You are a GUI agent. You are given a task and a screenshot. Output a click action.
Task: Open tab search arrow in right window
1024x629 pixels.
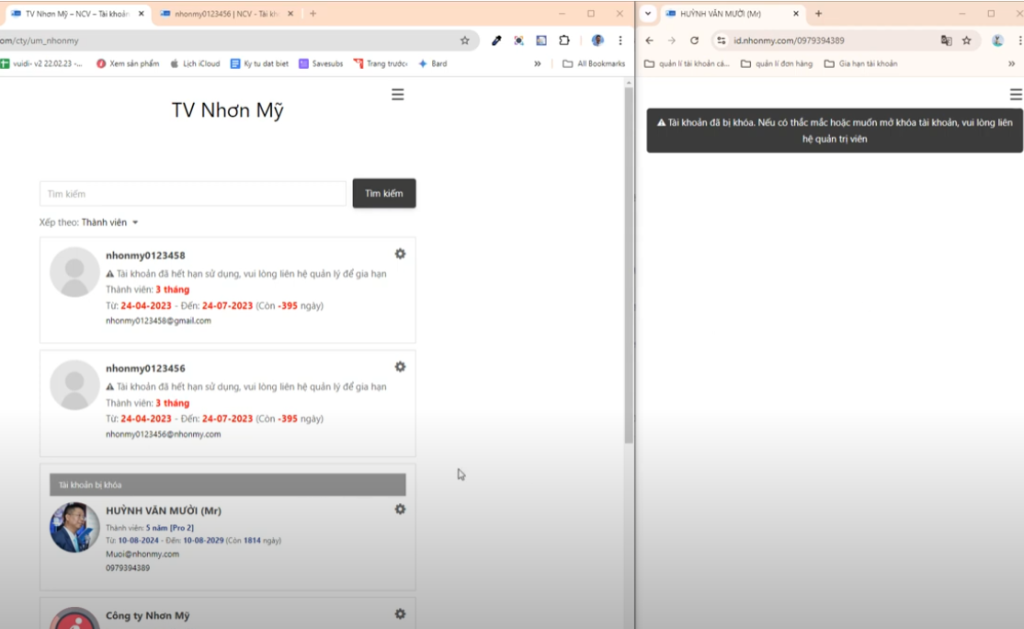point(648,13)
